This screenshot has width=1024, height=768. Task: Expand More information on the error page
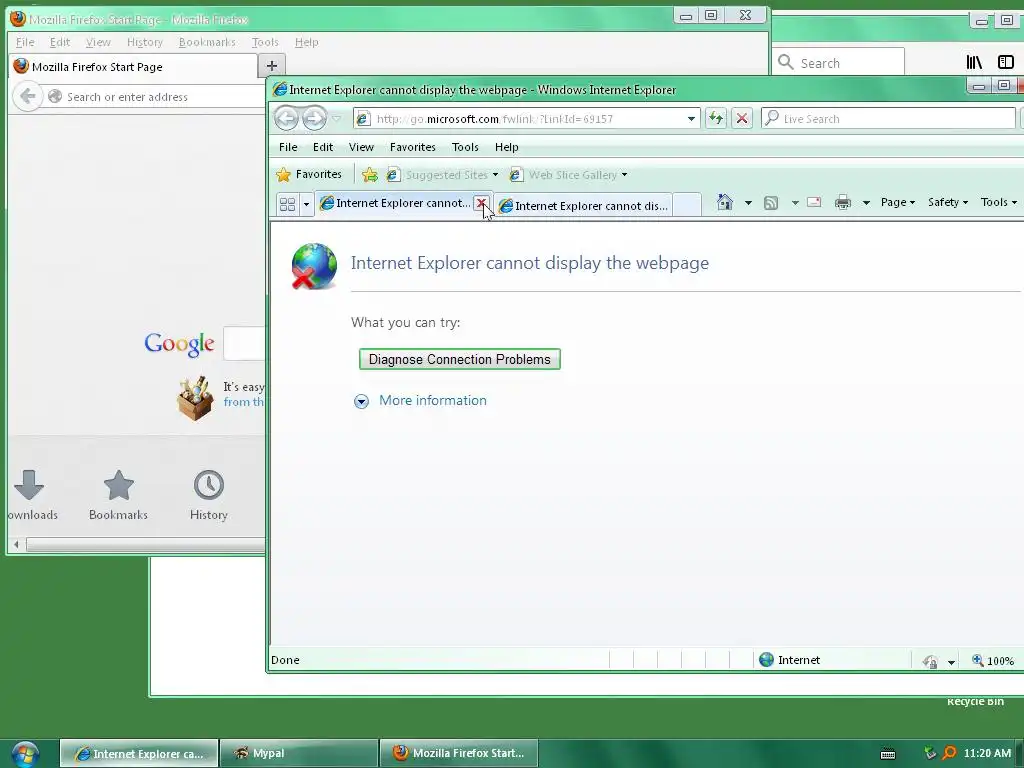[361, 401]
